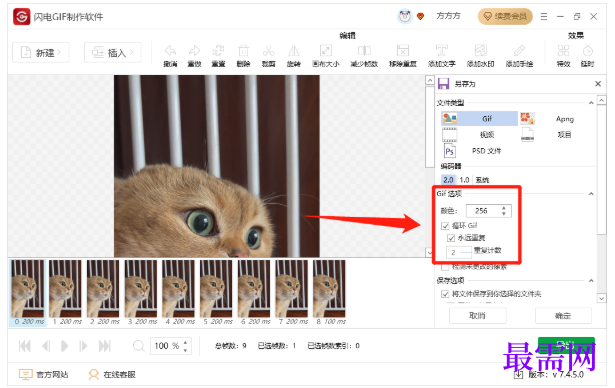
Task: Click the Reduce frames (减少帧数) icon
Action: pyautogui.click(x=364, y=51)
